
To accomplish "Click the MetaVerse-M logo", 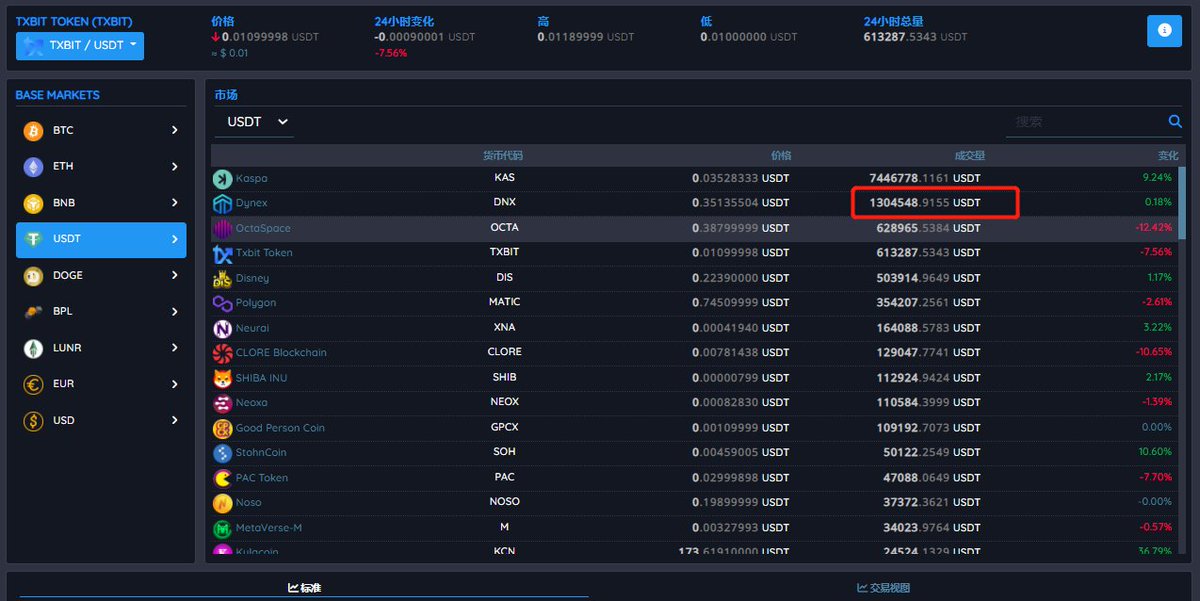I will 222,529.
